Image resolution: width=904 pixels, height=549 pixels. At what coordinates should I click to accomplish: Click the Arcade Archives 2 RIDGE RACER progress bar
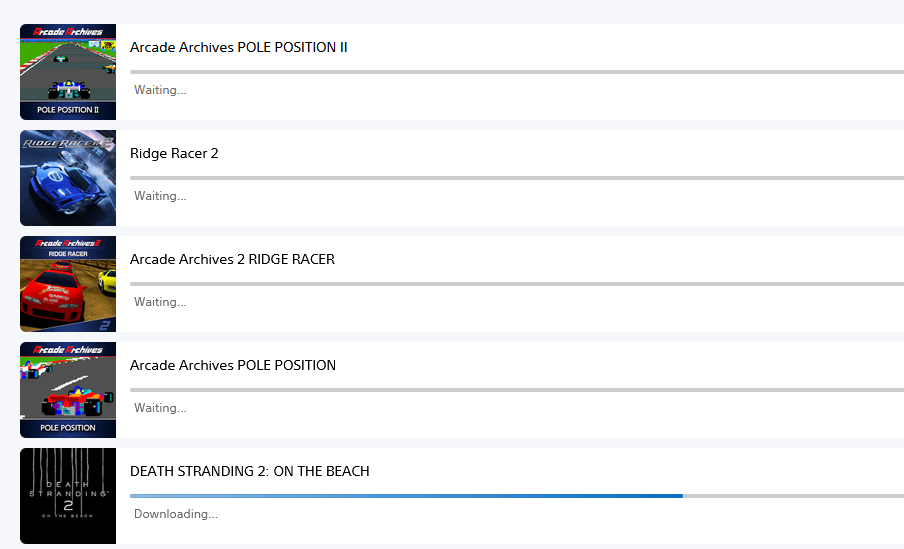(x=517, y=284)
